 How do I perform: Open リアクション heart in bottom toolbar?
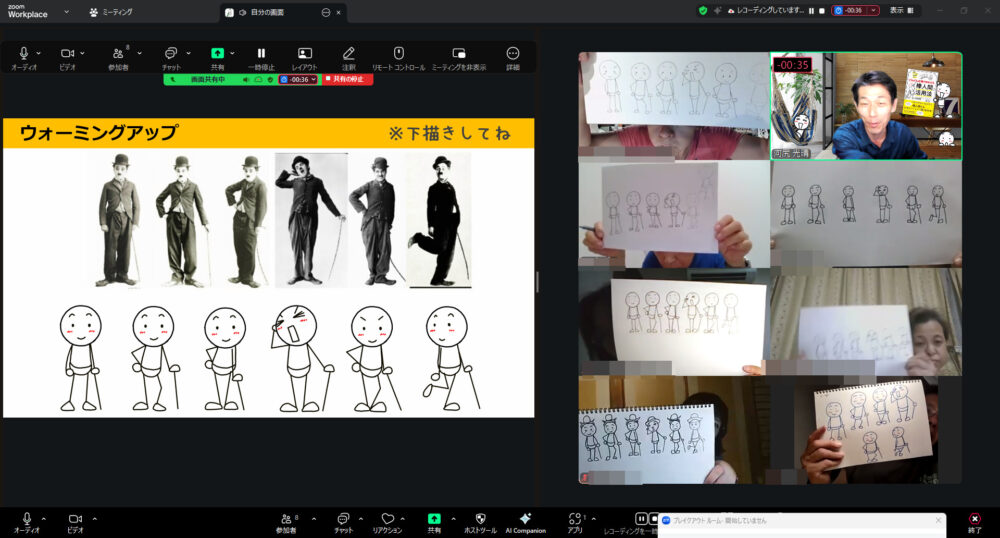click(388, 519)
